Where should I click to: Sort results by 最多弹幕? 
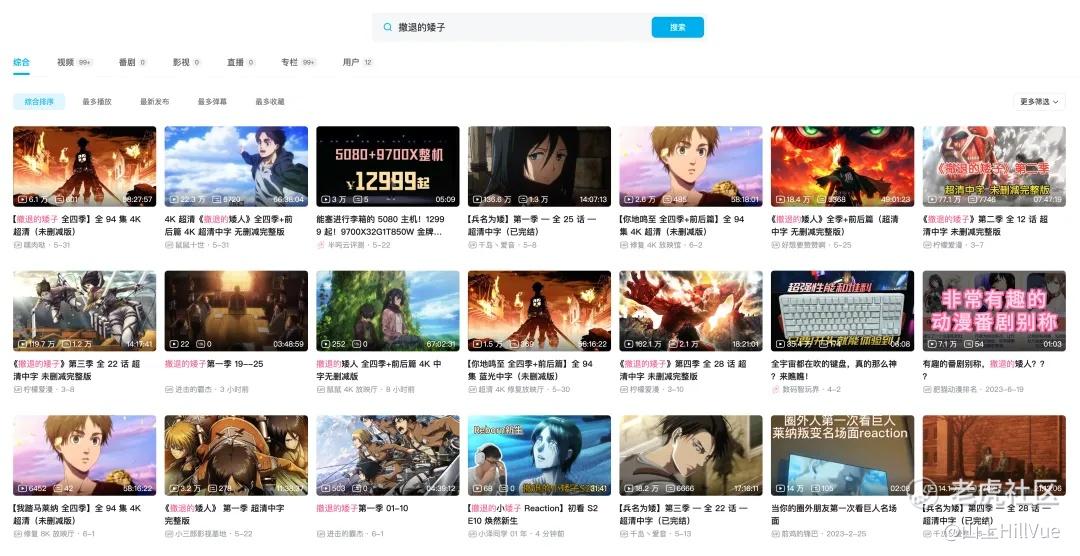pos(212,101)
